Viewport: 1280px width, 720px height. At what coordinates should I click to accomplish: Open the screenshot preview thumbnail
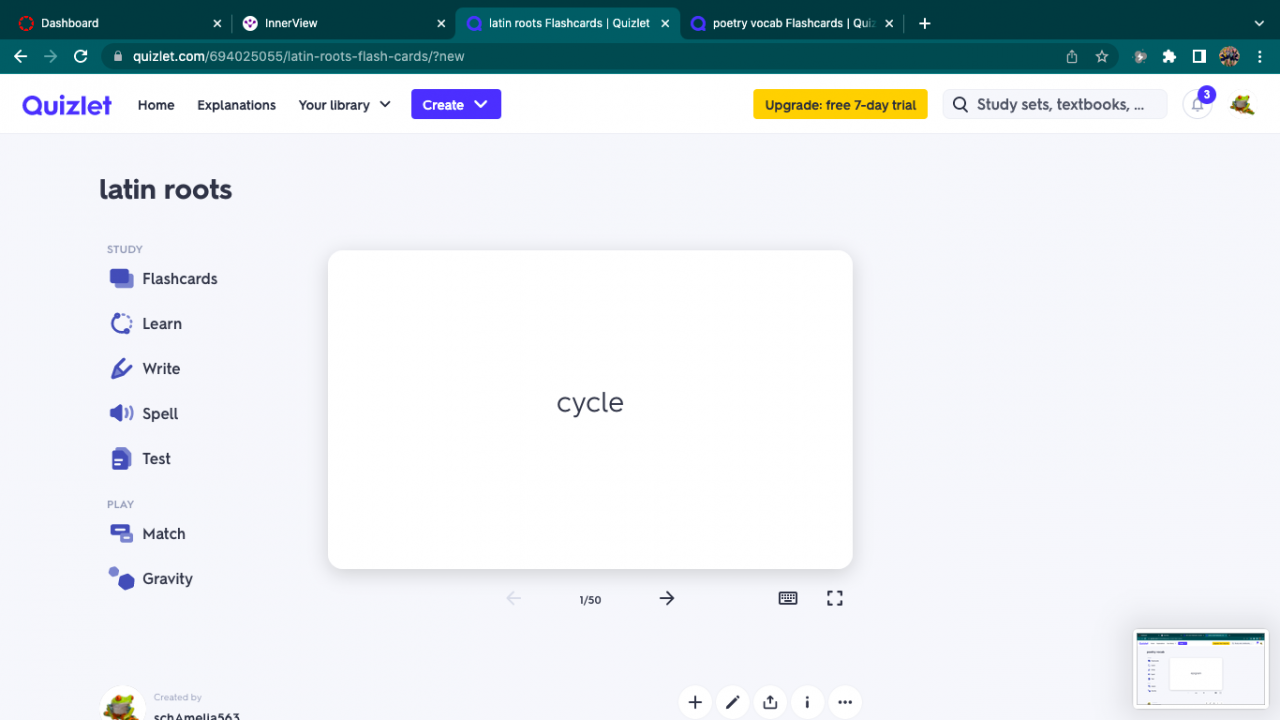point(1201,669)
